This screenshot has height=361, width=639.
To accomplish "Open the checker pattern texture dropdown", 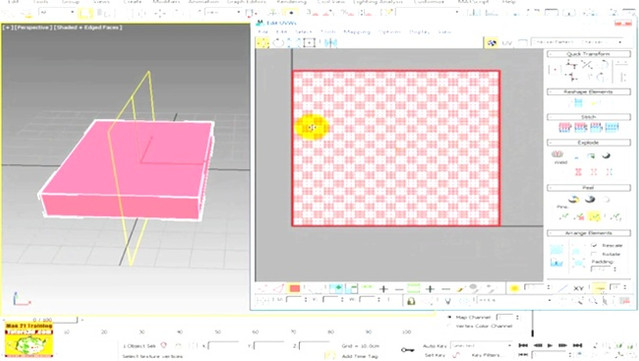I will 578,42.
